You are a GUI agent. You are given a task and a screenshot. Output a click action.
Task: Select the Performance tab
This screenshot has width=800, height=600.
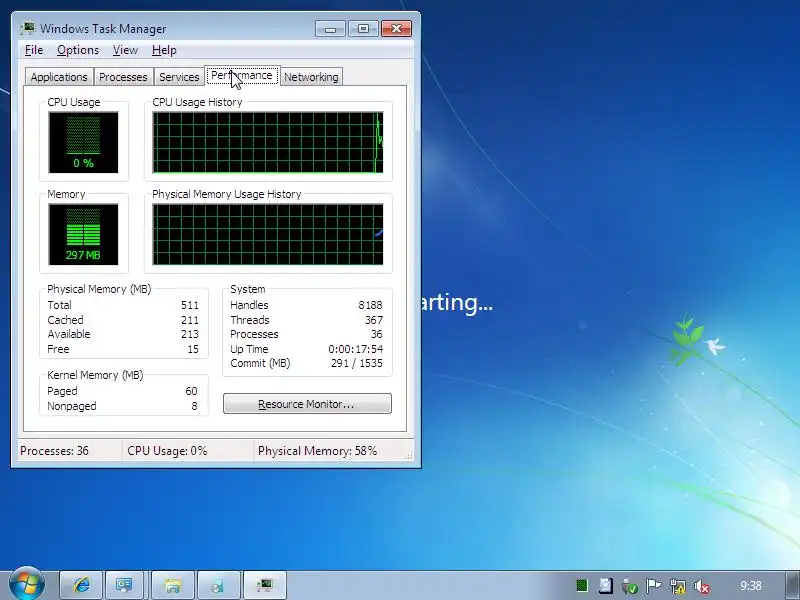[242, 76]
